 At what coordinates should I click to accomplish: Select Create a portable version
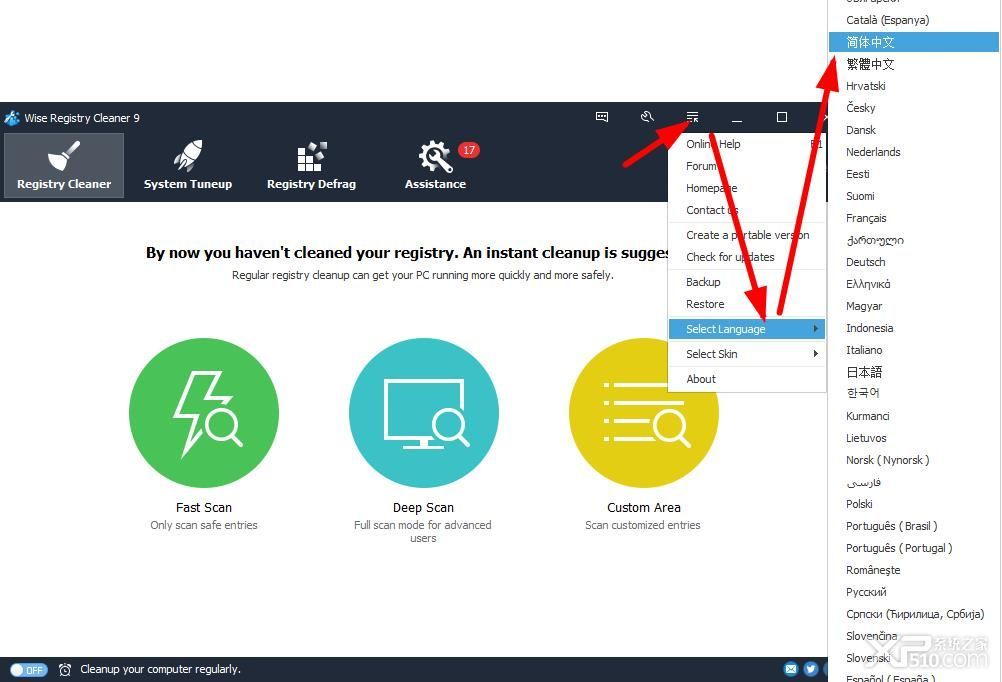746,235
